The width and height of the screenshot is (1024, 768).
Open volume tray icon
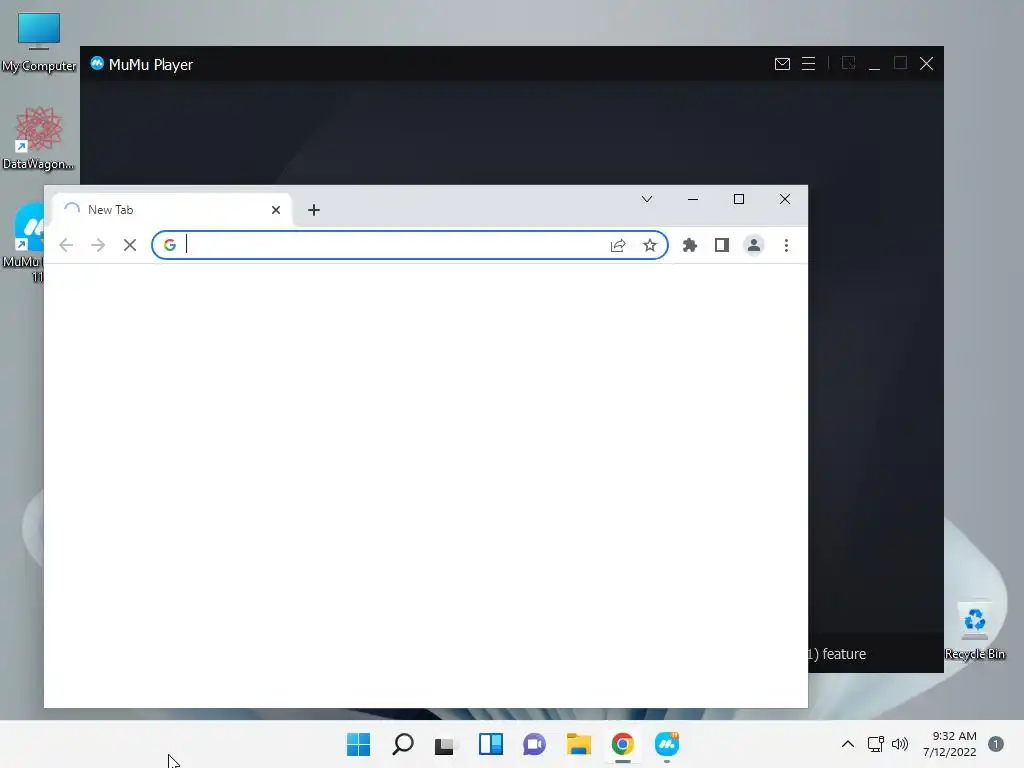pos(900,744)
